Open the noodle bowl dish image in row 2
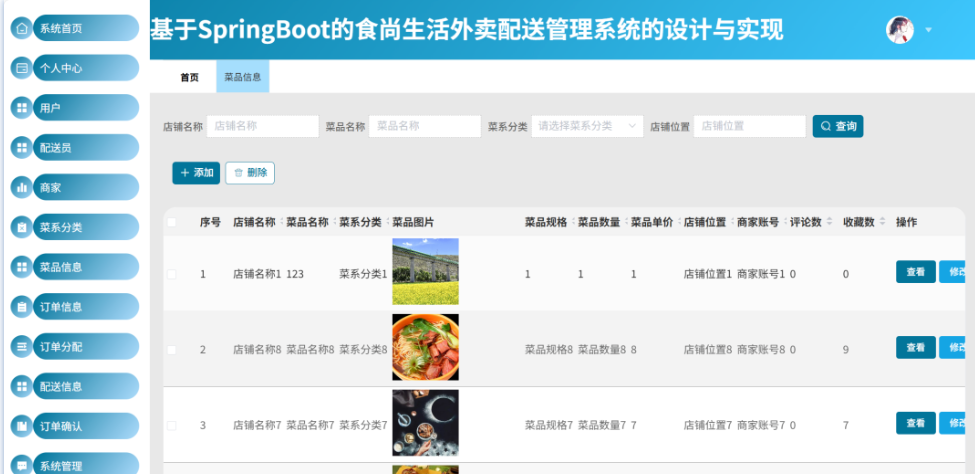Screen dimensions: 975x474 coord(425,347)
